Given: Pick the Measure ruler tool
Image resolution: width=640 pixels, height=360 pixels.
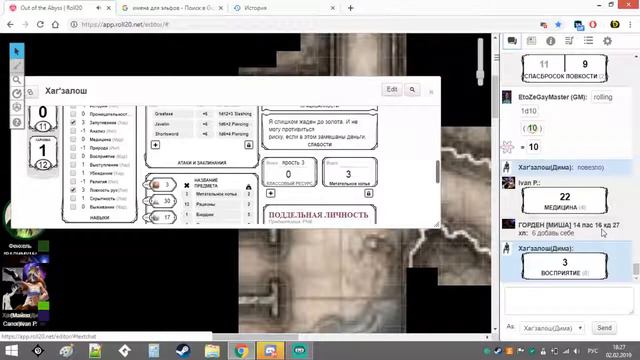Looking at the screenshot, I should click(17, 93).
